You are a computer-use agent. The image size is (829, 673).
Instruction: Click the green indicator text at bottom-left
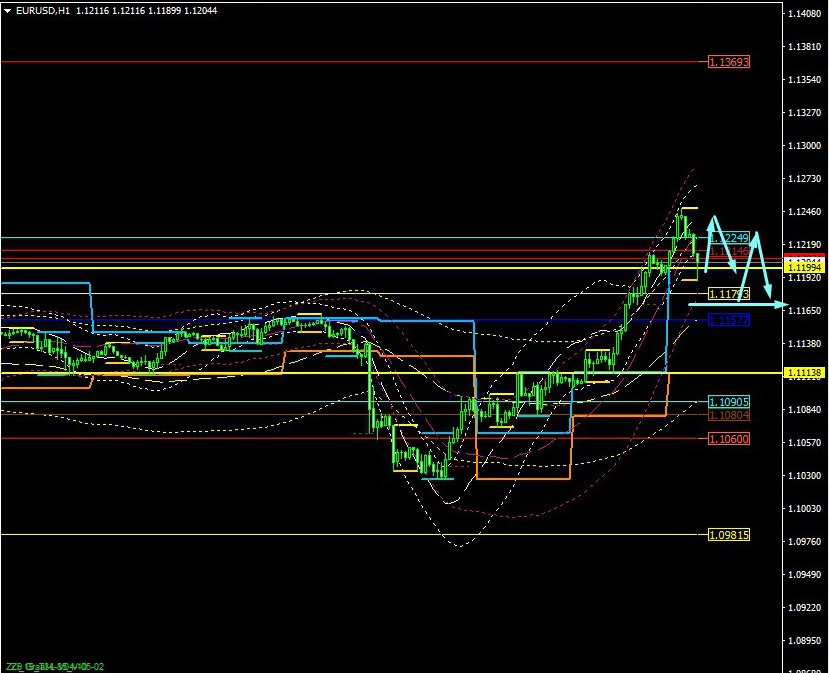pyautogui.click(x=55, y=666)
